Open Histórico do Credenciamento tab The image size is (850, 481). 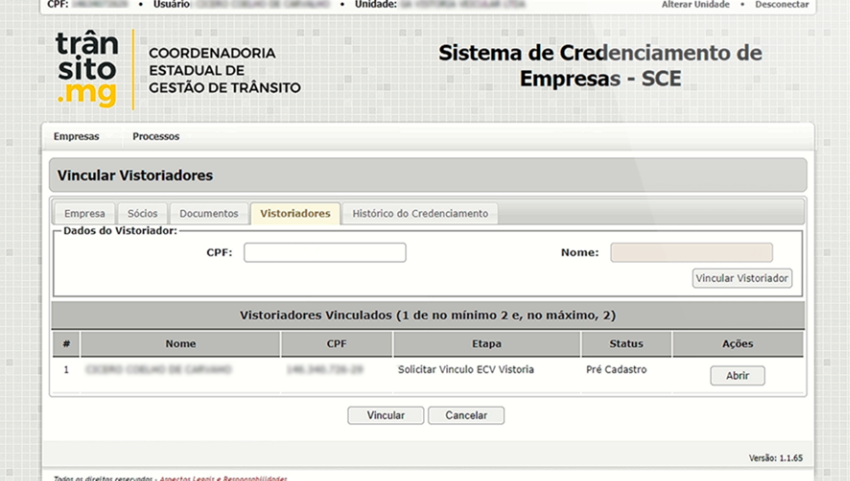pyautogui.click(x=420, y=214)
